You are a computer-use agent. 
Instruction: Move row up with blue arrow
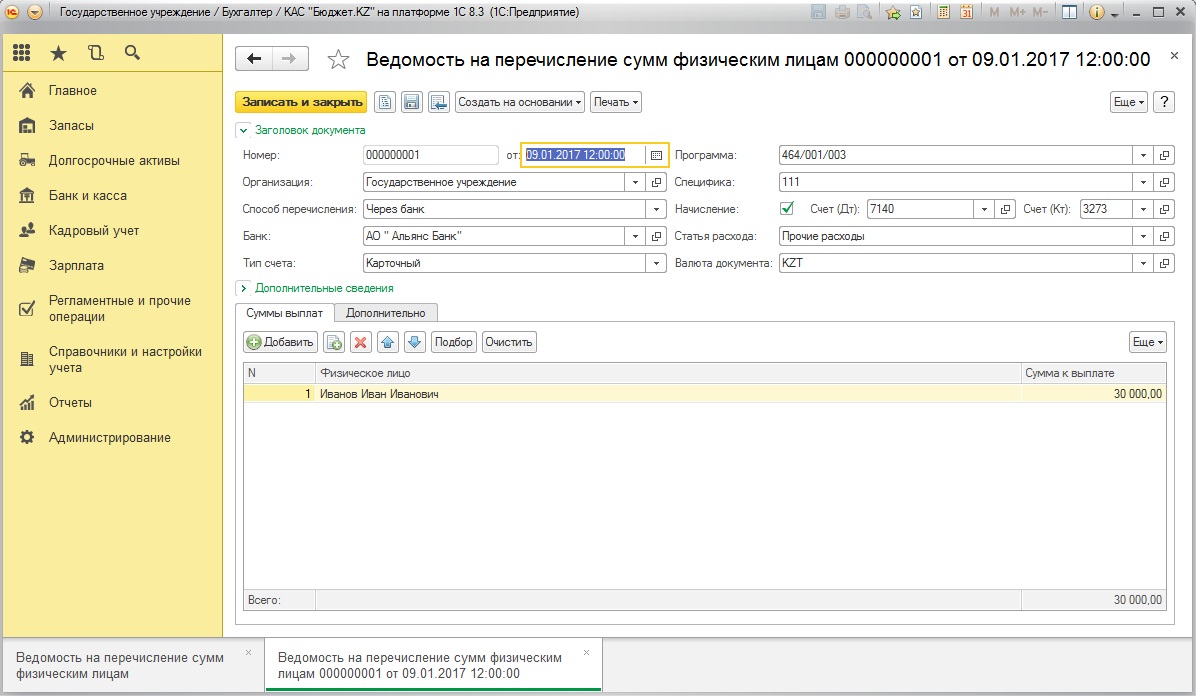(x=387, y=342)
